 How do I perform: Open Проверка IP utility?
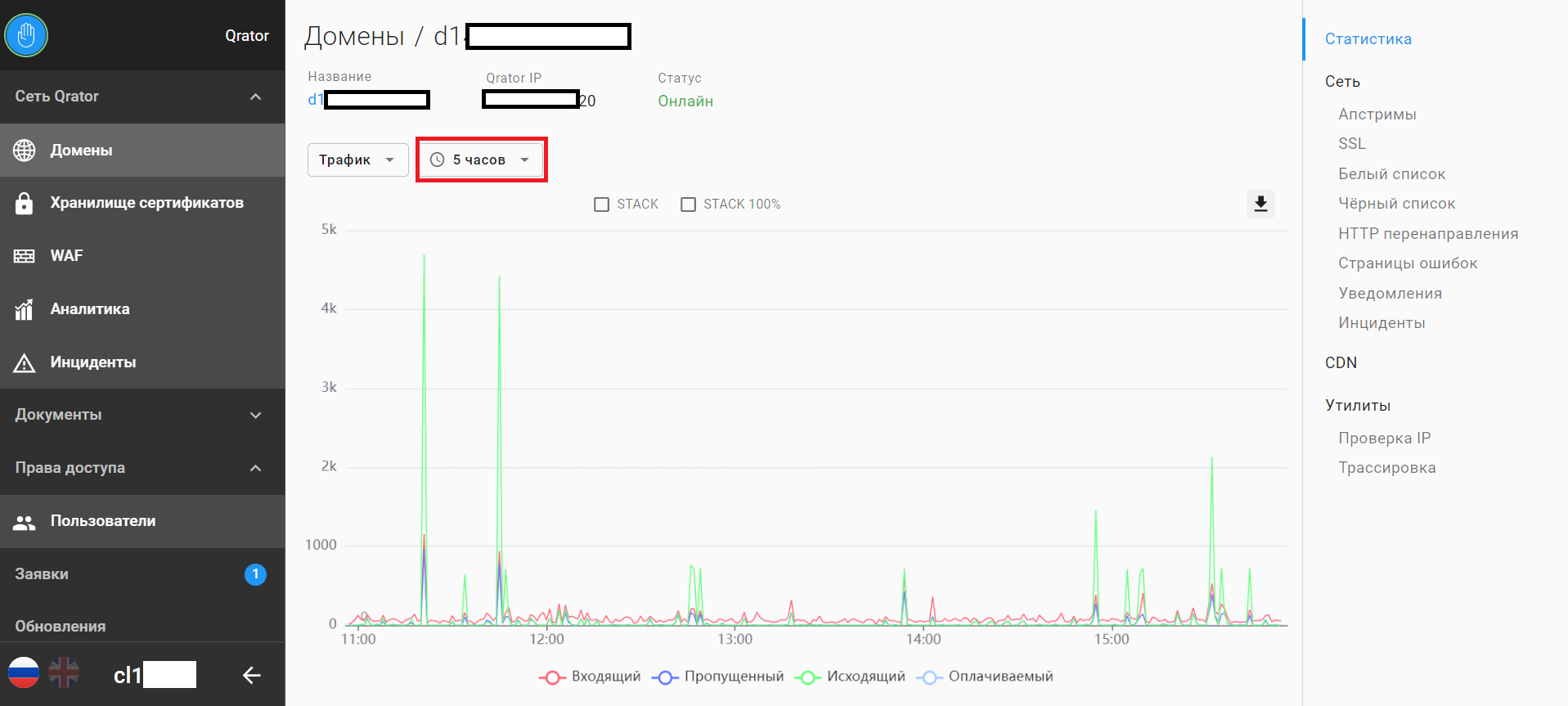(x=1384, y=438)
